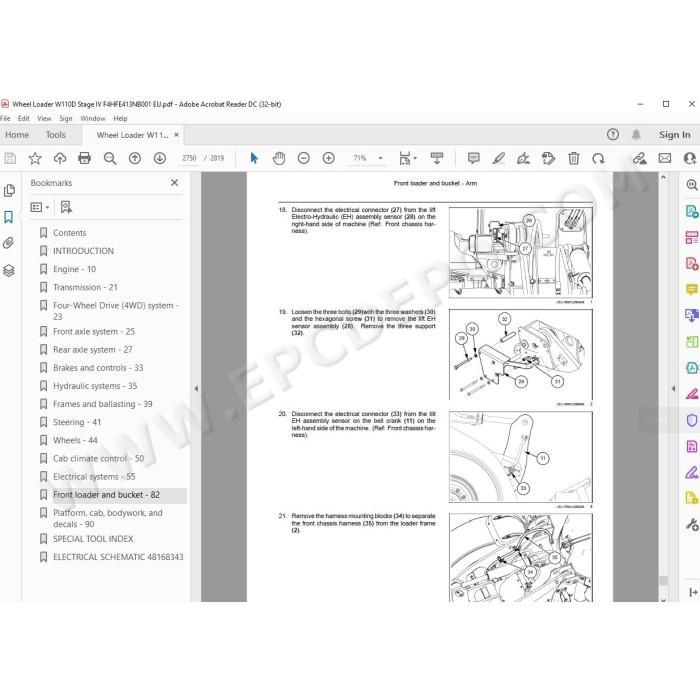The width and height of the screenshot is (700, 700).
Task: Click the Print file icon
Action: [84, 158]
